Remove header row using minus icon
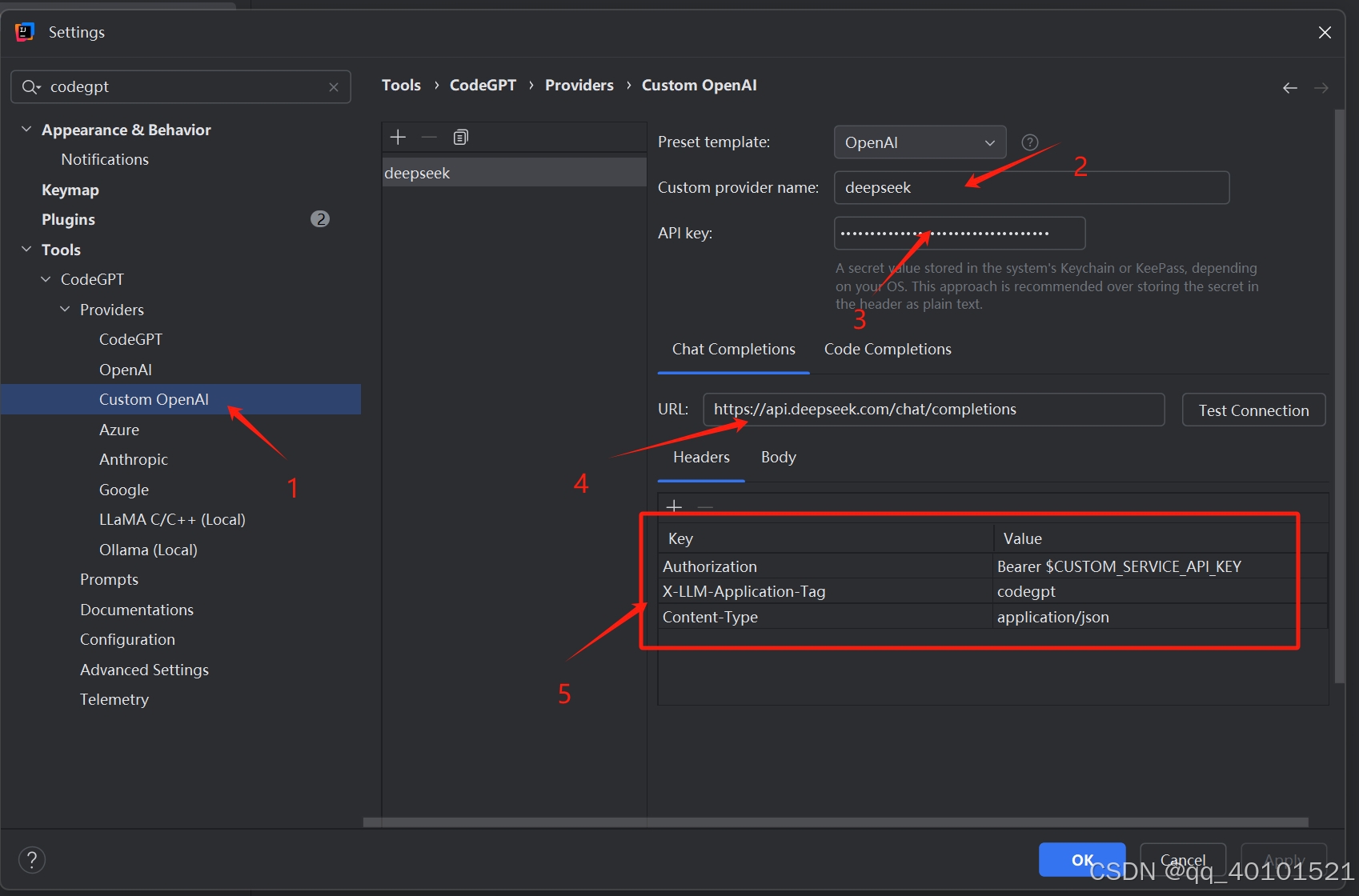This screenshot has height=896, width=1359. click(705, 506)
